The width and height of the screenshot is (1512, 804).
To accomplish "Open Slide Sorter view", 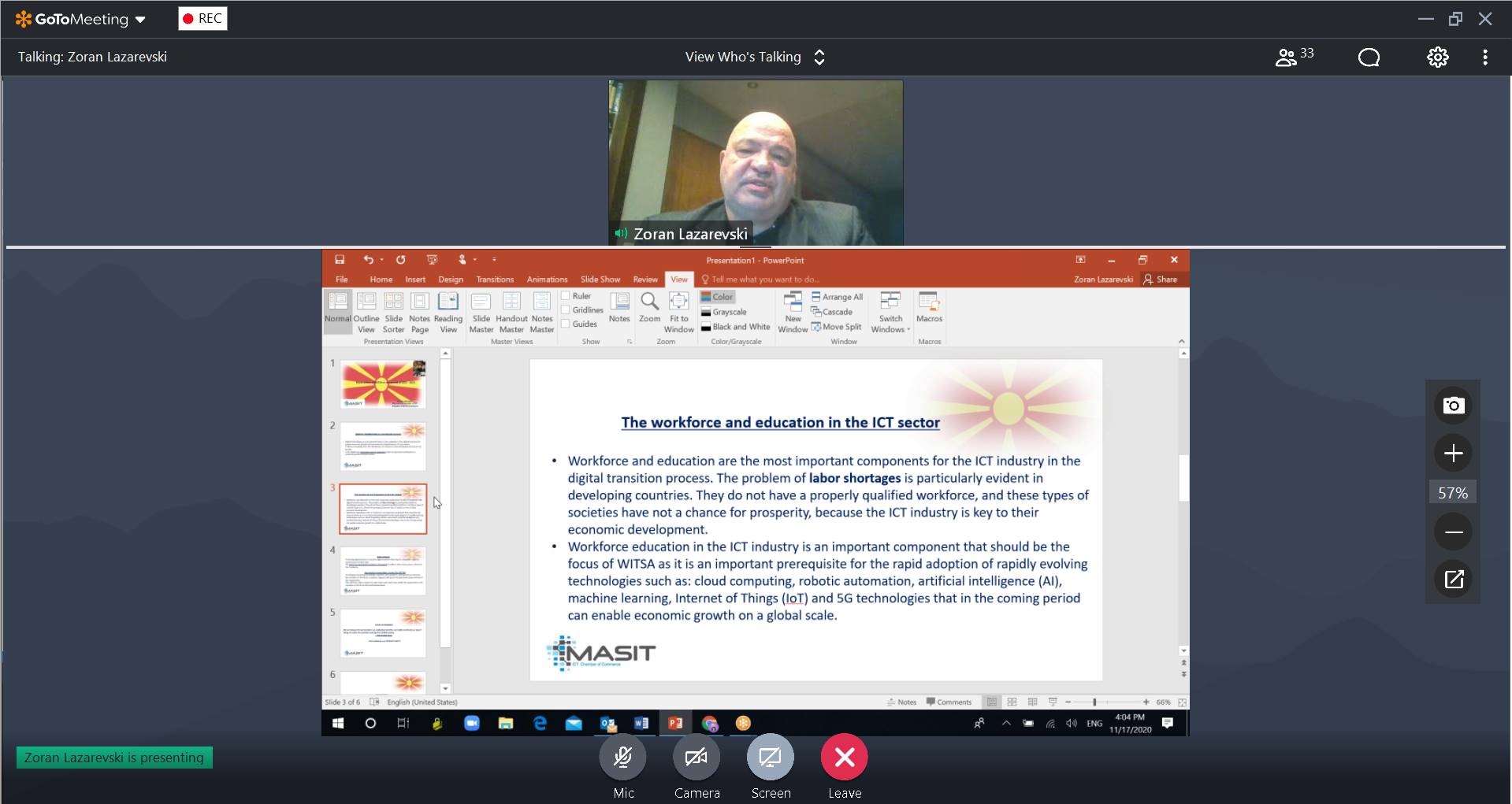I will (393, 312).
